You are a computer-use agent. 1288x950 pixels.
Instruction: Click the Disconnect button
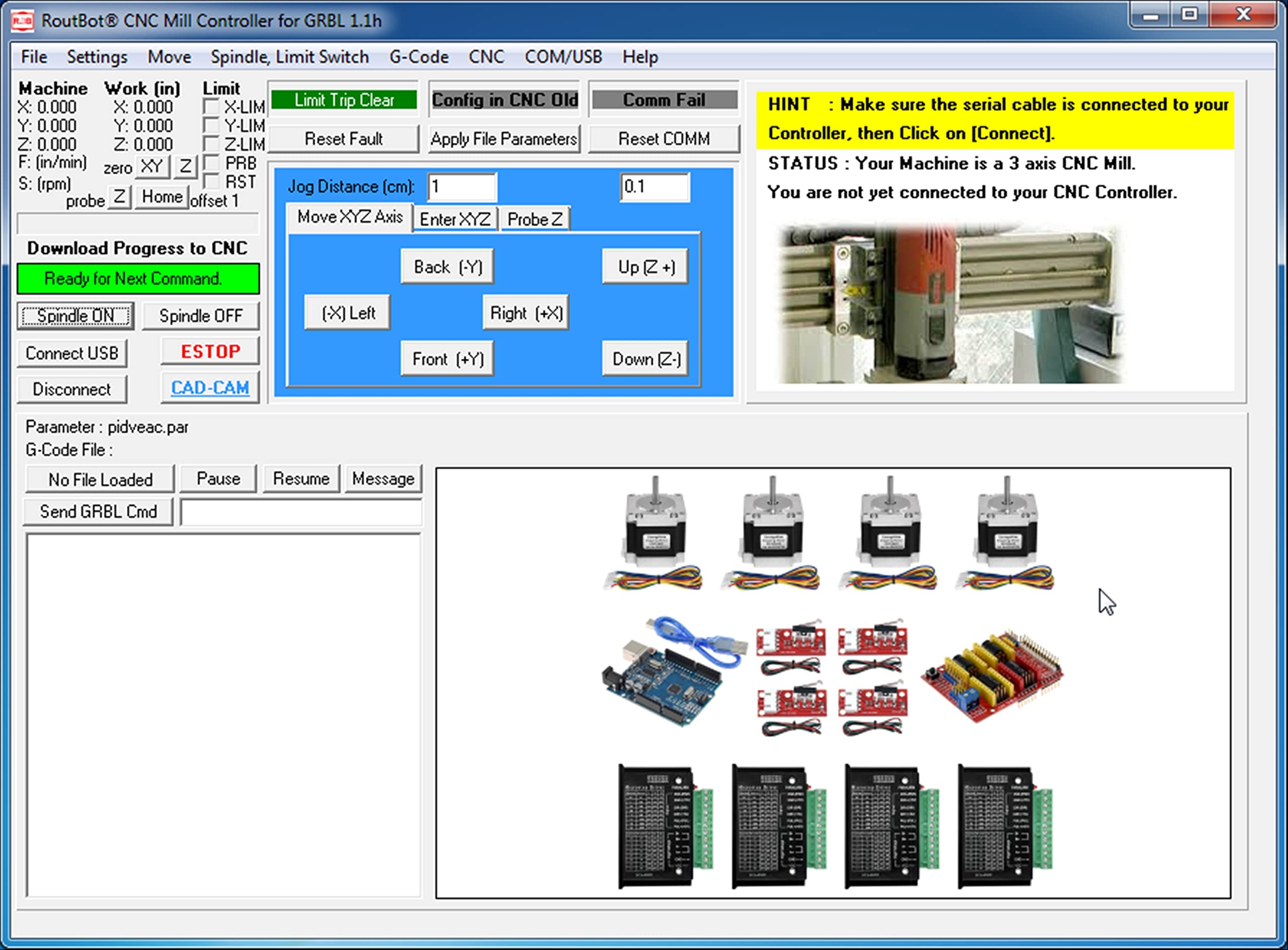click(x=72, y=389)
